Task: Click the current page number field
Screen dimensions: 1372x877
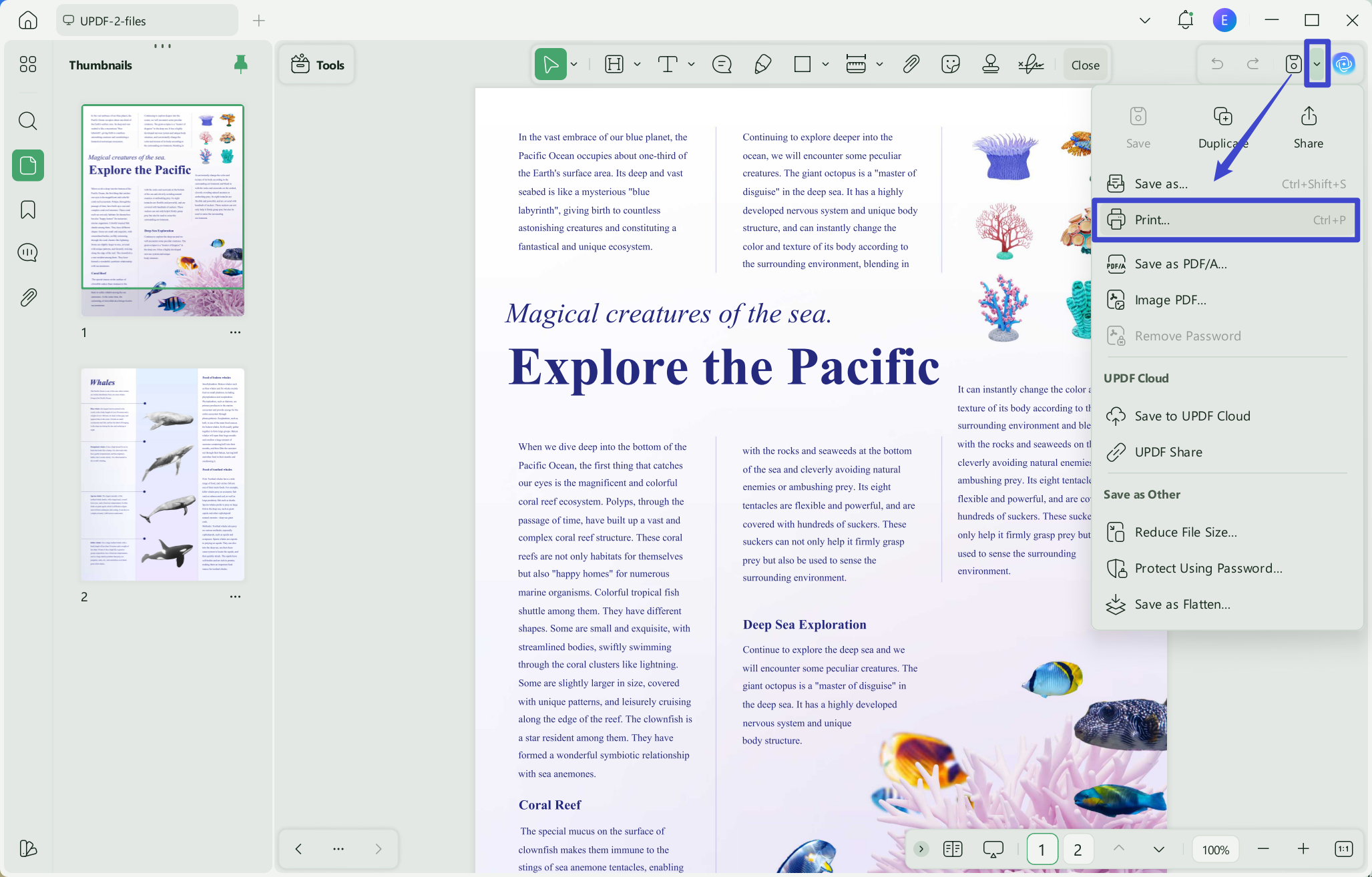Action: click(x=1042, y=849)
